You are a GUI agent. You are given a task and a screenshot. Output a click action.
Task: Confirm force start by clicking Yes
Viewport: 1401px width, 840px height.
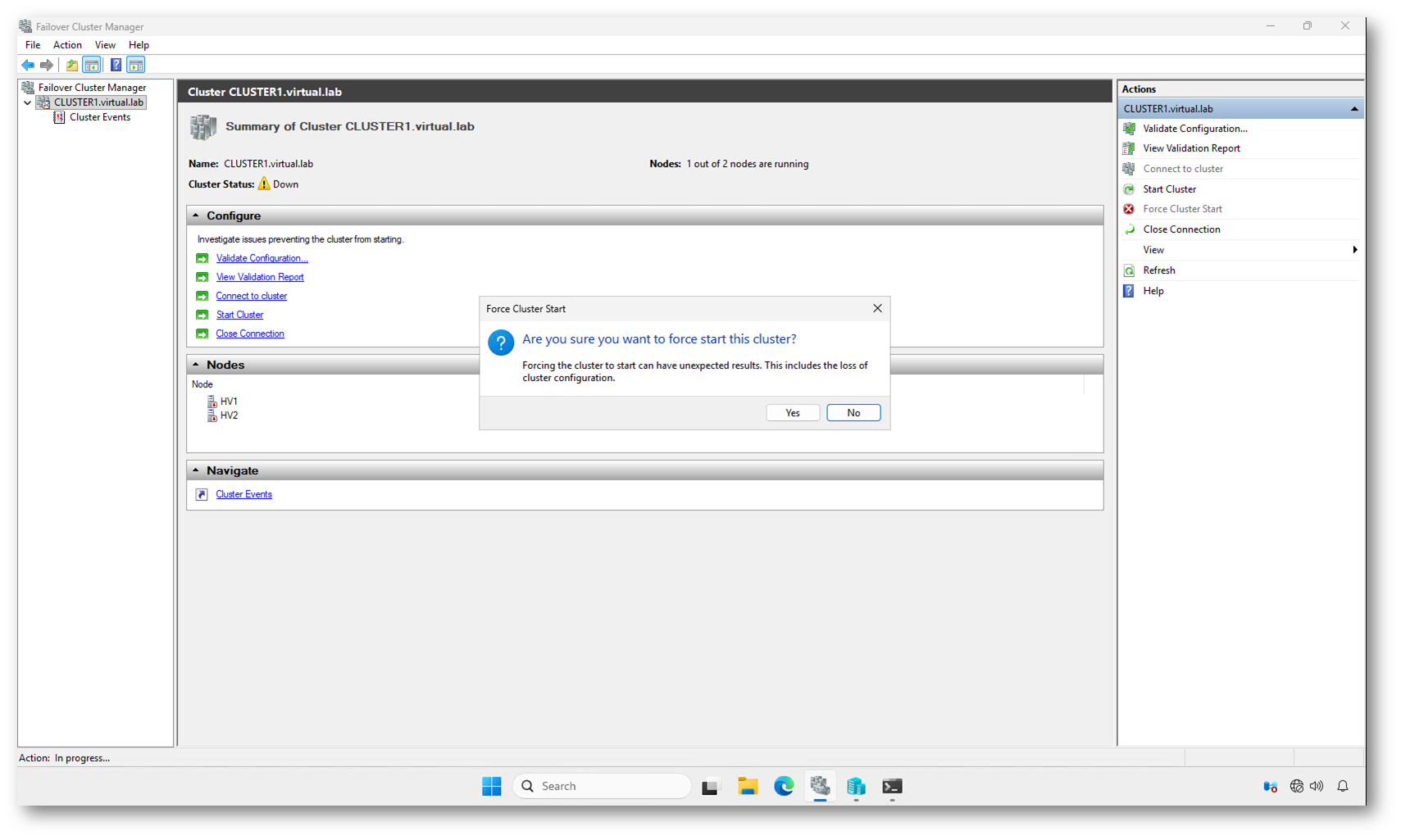[x=792, y=413]
